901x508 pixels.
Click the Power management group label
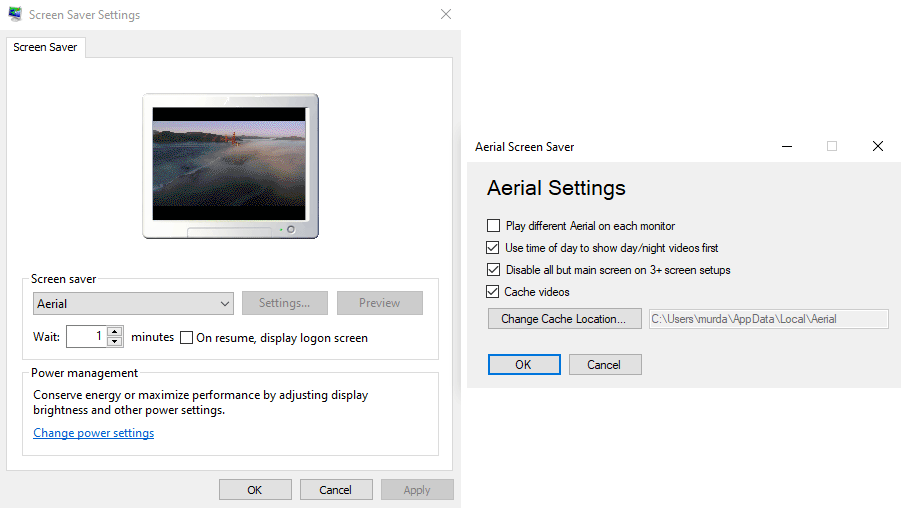click(84, 373)
